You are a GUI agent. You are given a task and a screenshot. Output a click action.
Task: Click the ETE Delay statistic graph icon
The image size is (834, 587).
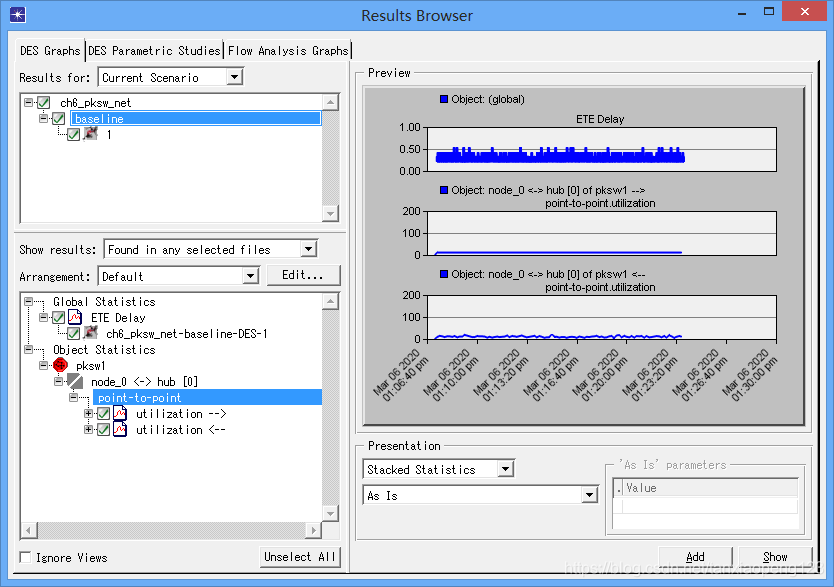pos(75,317)
